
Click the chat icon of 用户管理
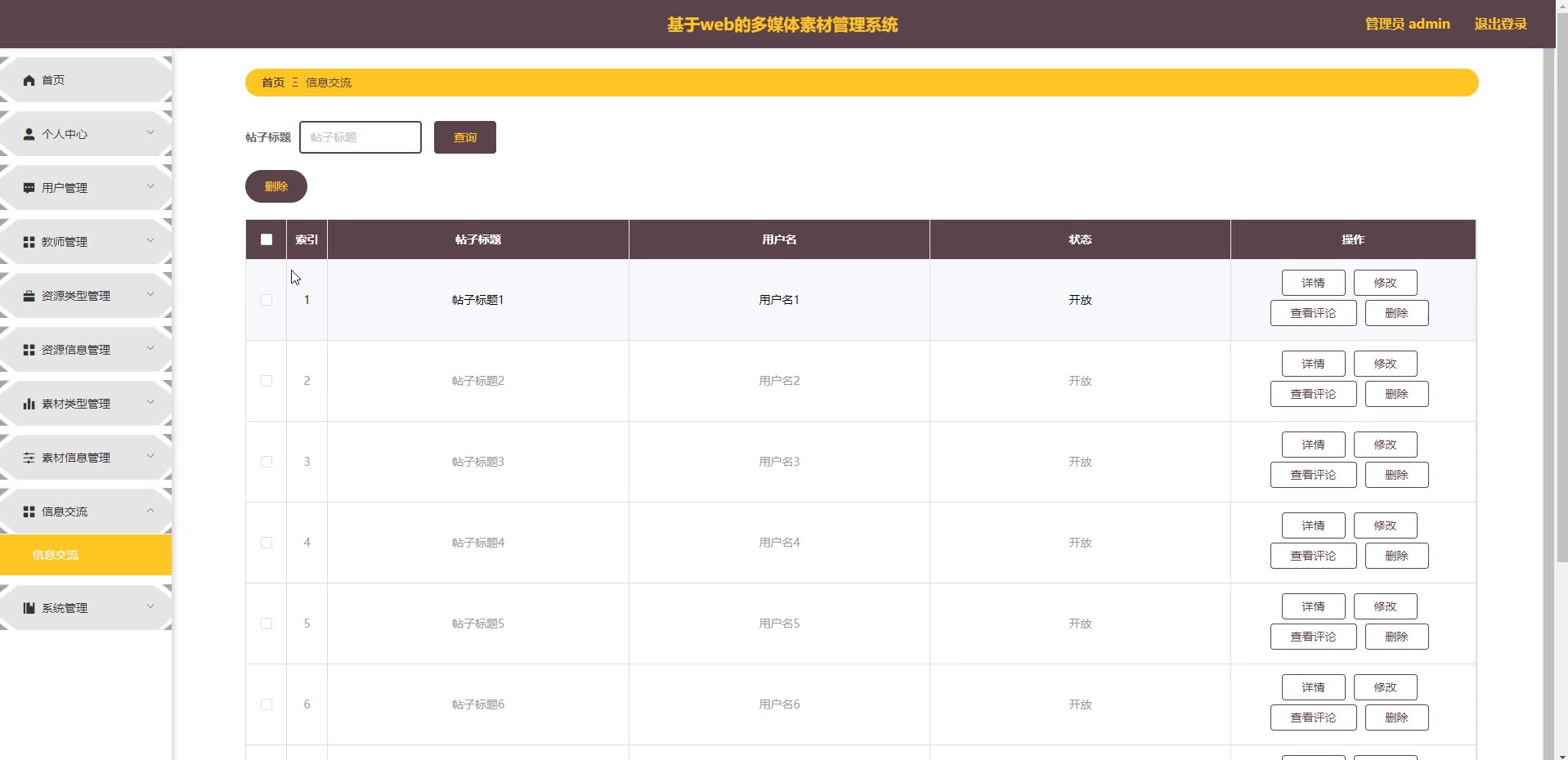coord(29,188)
